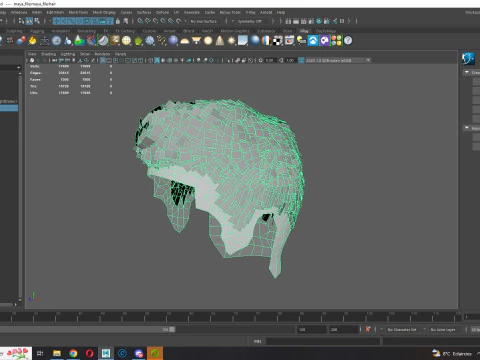Click the MEL command line label
Screen dimensions: 480x360
(257, 341)
